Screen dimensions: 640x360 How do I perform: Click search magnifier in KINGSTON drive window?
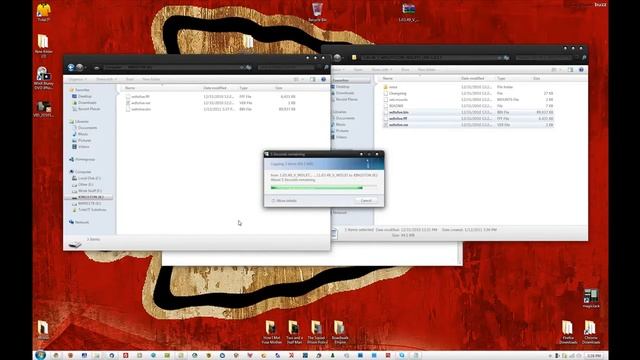click(326, 67)
